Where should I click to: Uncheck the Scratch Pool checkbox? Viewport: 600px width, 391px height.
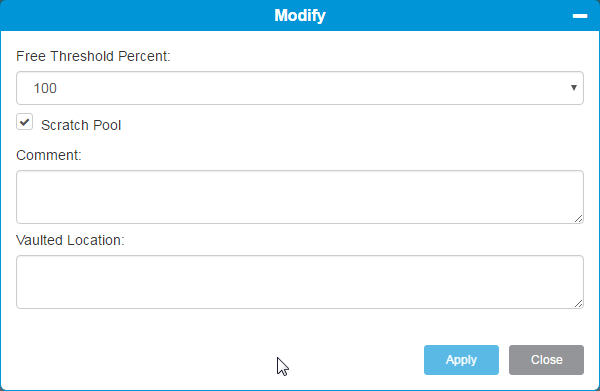coord(24,122)
